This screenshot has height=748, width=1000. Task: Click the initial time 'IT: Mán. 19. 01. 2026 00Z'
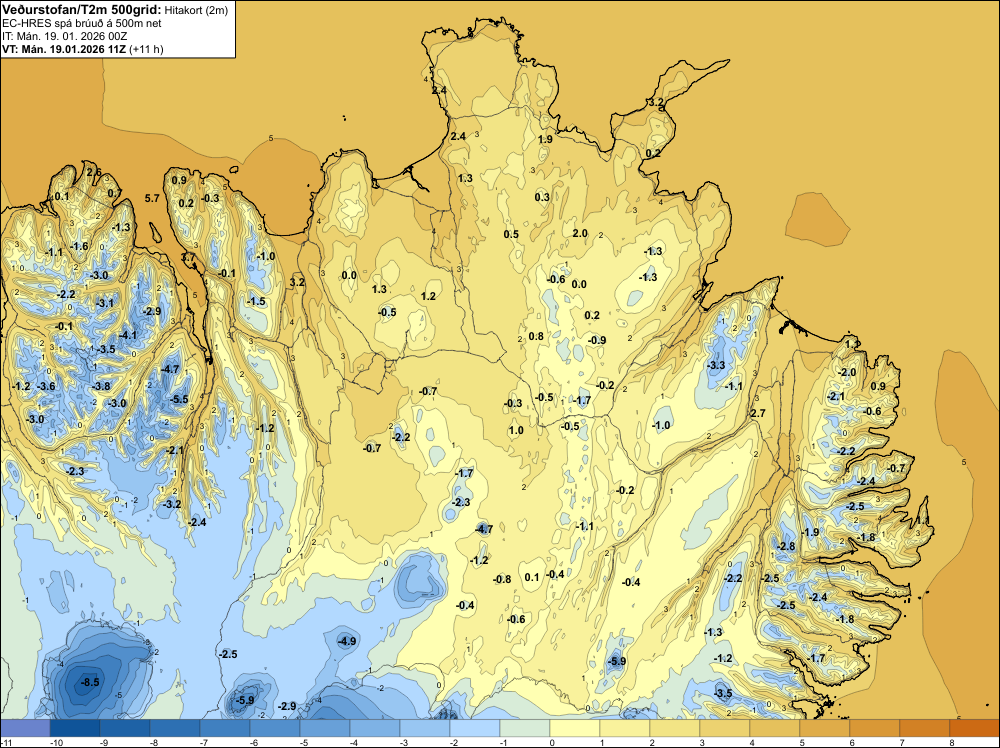click(64, 36)
